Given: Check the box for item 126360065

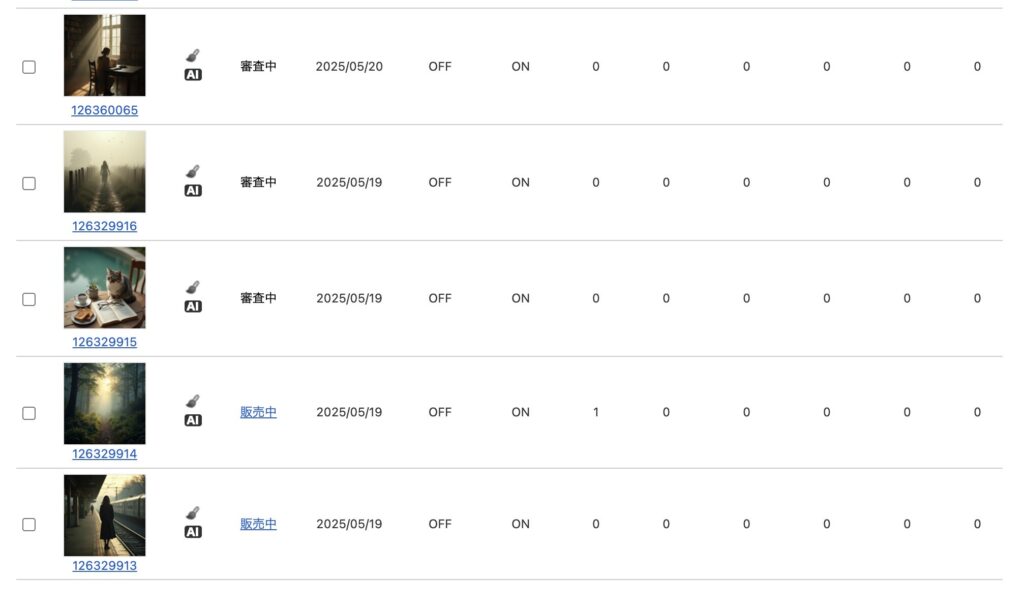Looking at the screenshot, I should pyautogui.click(x=29, y=67).
